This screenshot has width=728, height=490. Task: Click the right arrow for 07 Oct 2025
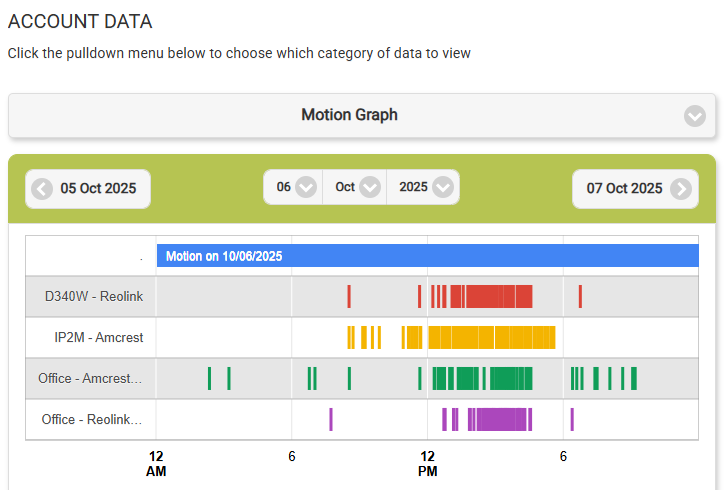(680, 189)
